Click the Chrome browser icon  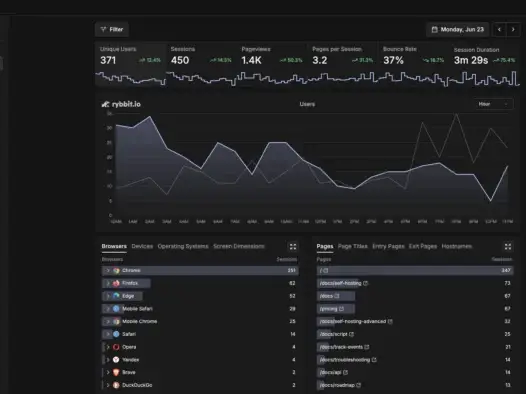(116, 271)
